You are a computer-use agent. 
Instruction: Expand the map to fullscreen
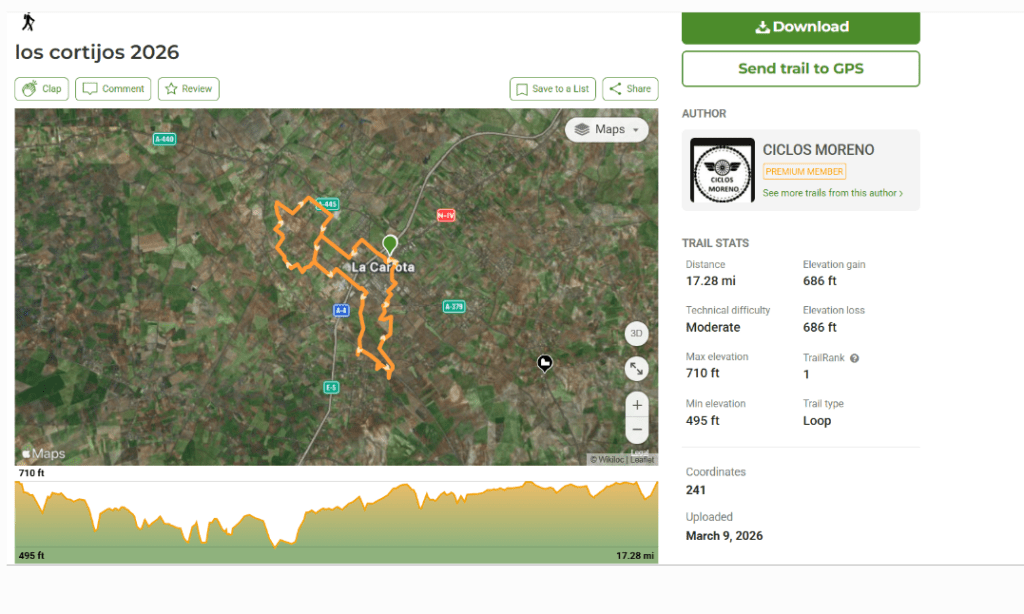pyautogui.click(x=637, y=369)
